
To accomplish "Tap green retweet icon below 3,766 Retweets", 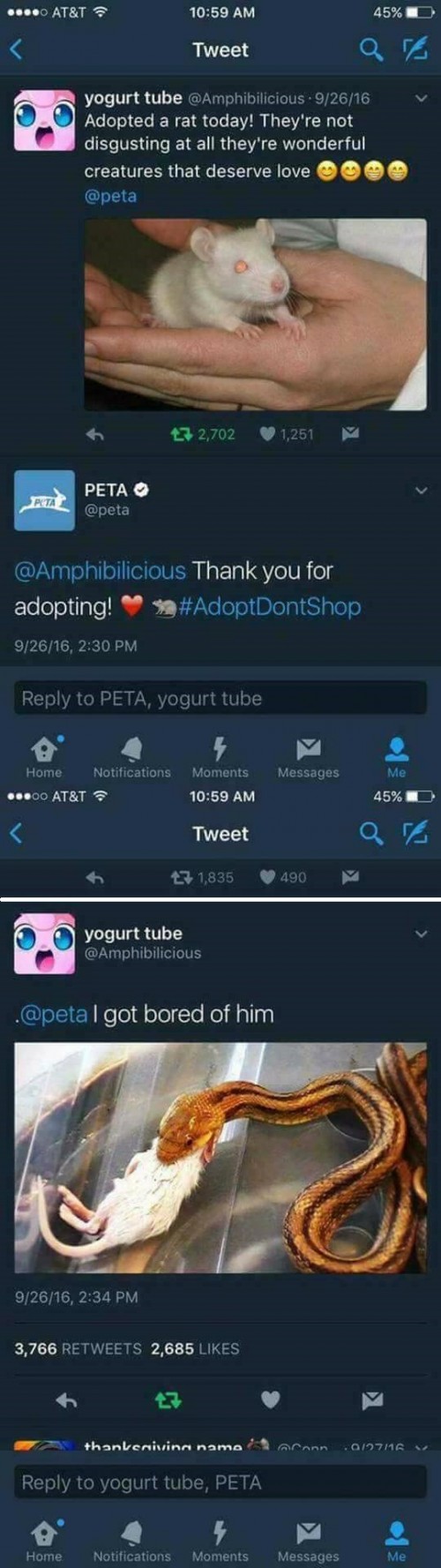I will [168, 1399].
